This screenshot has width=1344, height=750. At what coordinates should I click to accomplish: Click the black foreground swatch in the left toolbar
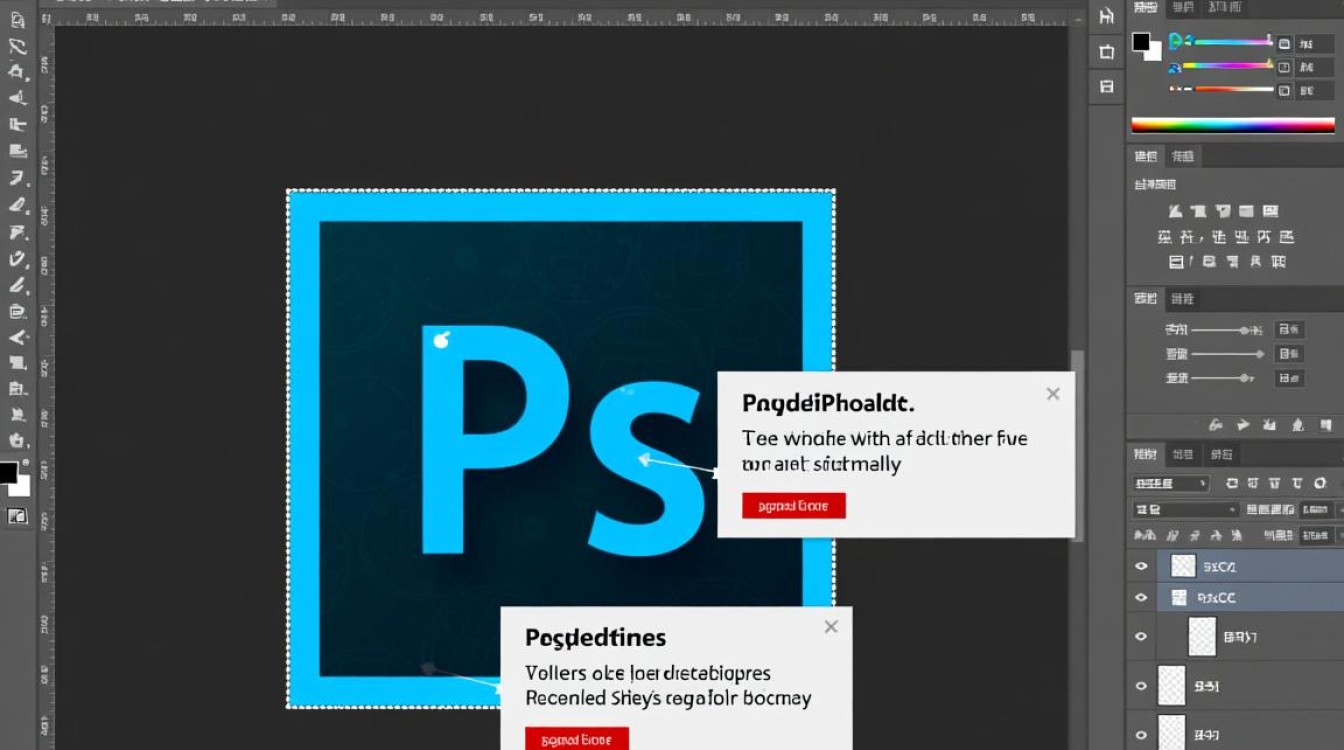(x=8, y=472)
